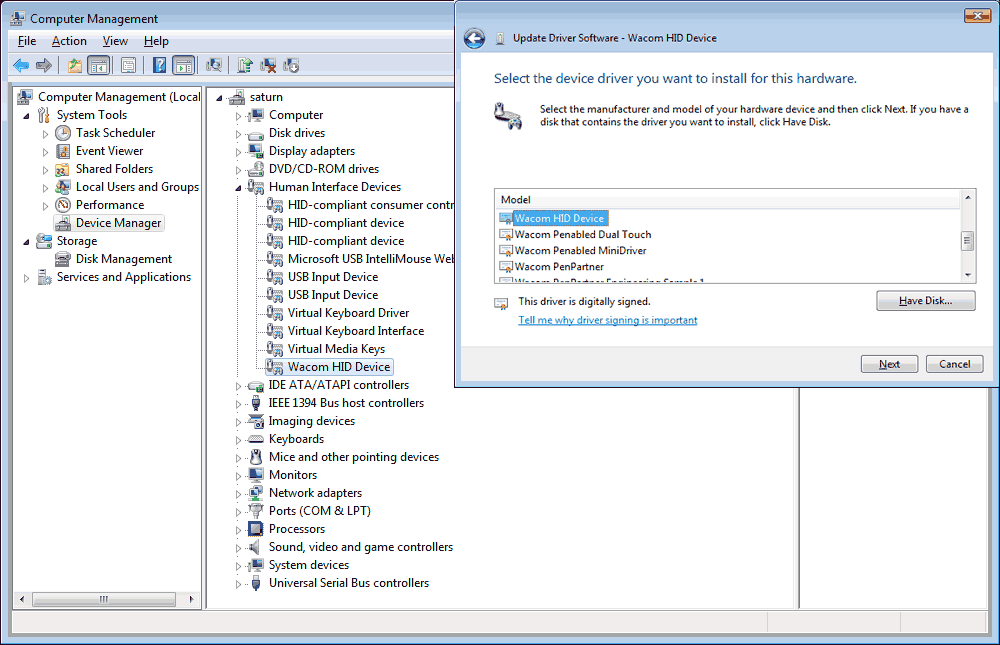Expand the Services and Applications node
This screenshot has height=645, width=1000.
26,278
